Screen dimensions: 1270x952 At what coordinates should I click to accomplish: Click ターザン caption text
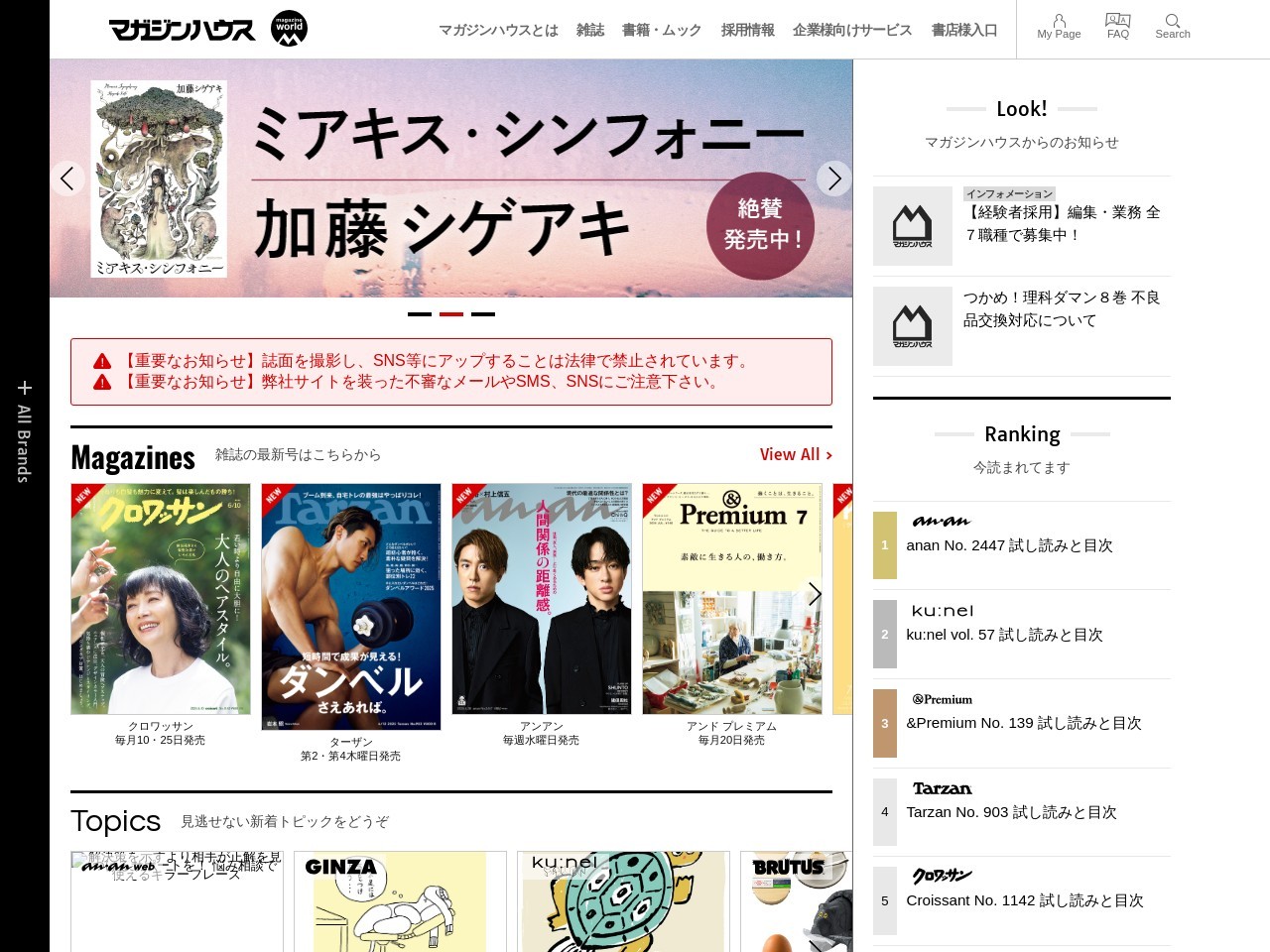pyautogui.click(x=351, y=742)
